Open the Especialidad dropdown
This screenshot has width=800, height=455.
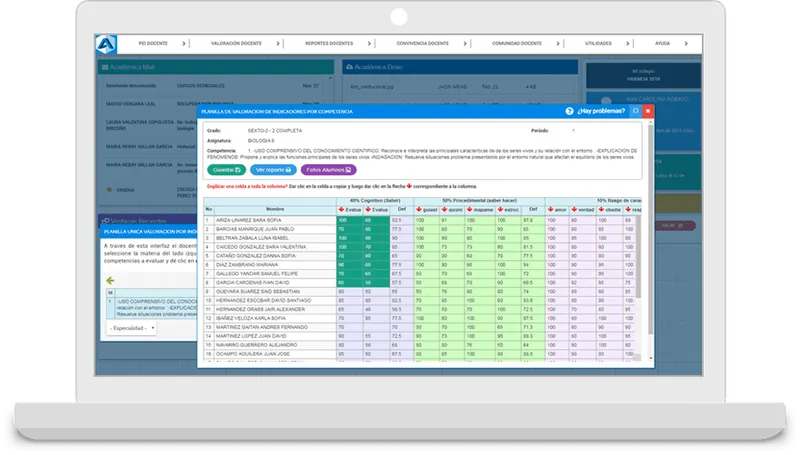132,328
